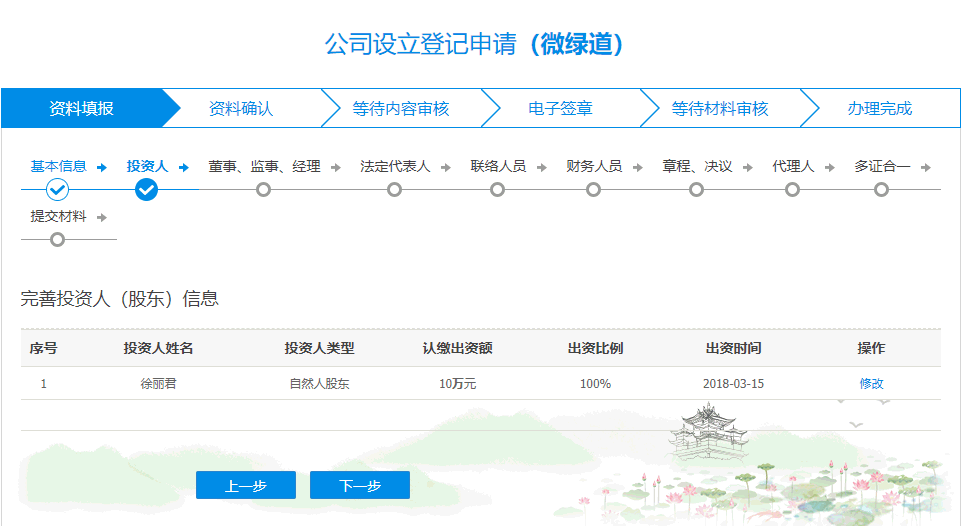963x526 pixels.
Task: Click the 操作 column header
Action: [x=871, y=348]
